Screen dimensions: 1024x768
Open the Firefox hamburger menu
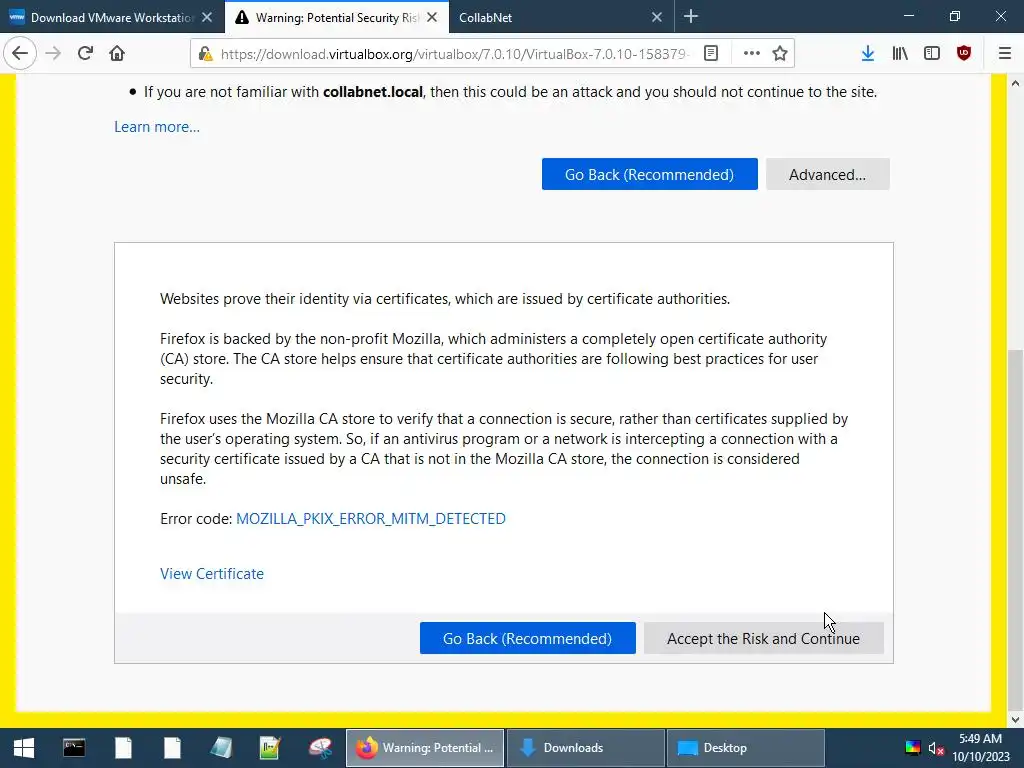click(1005, 54)
